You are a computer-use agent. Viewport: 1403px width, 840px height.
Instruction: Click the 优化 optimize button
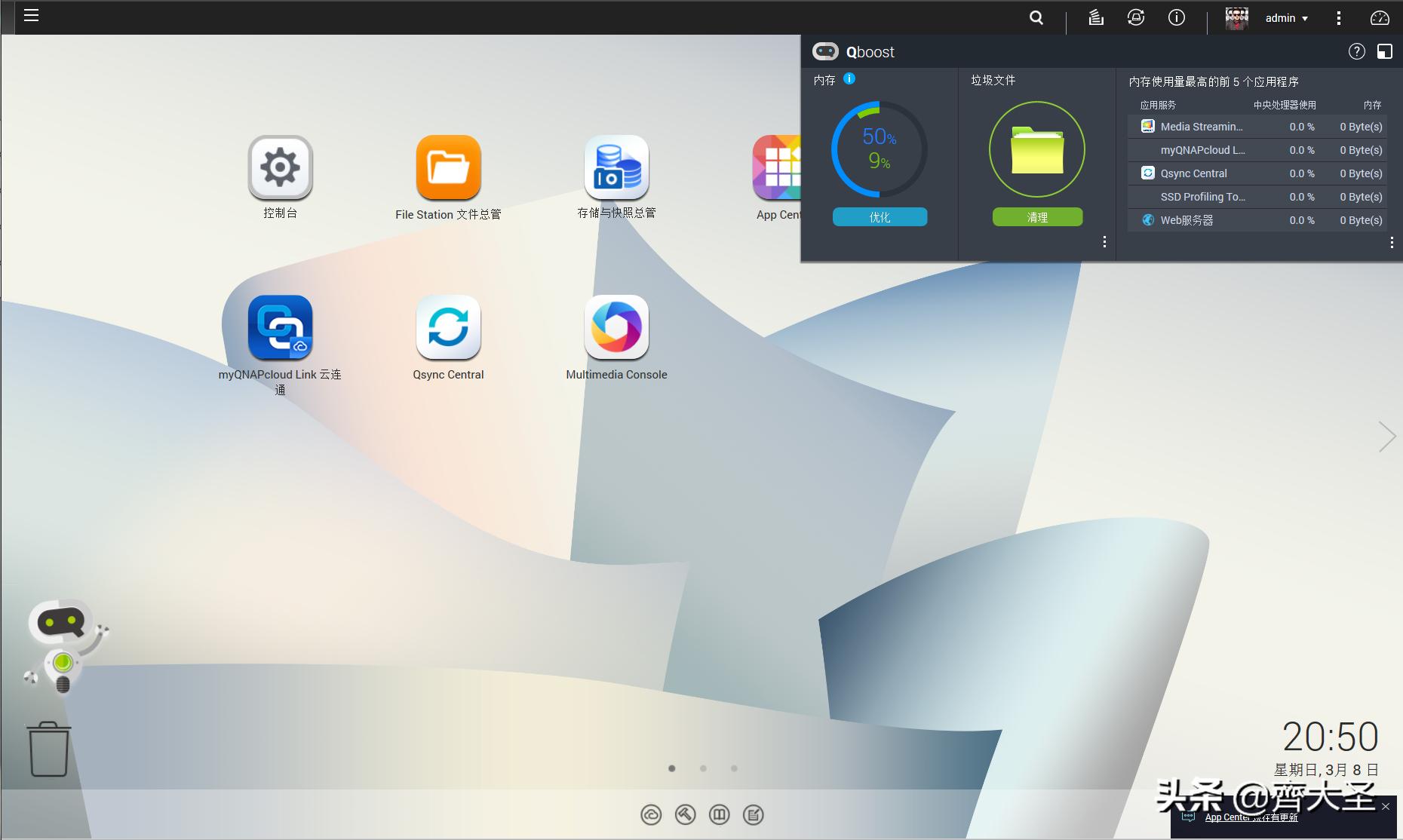[x=880, y=217]
